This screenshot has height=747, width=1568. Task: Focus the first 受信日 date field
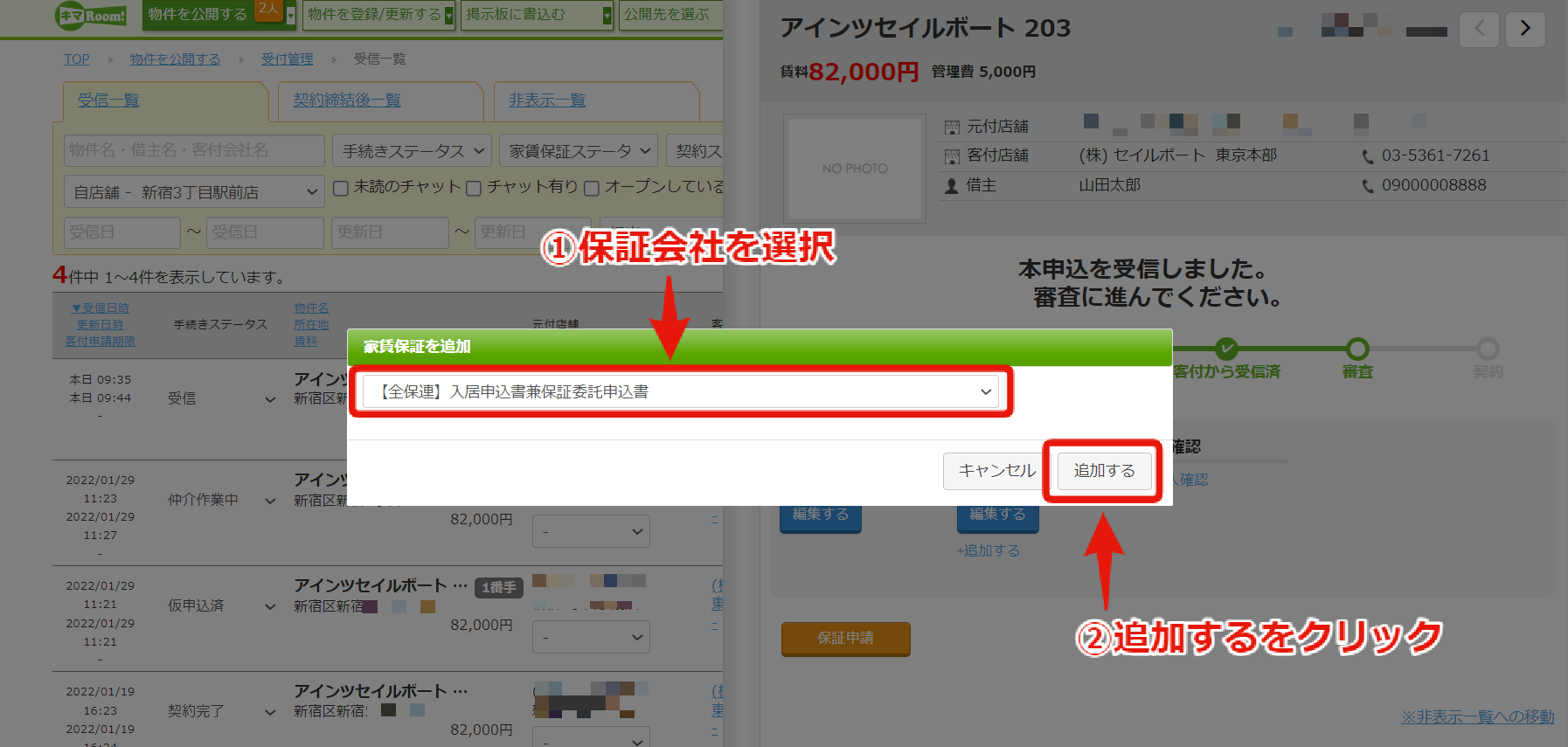point(122,232)
